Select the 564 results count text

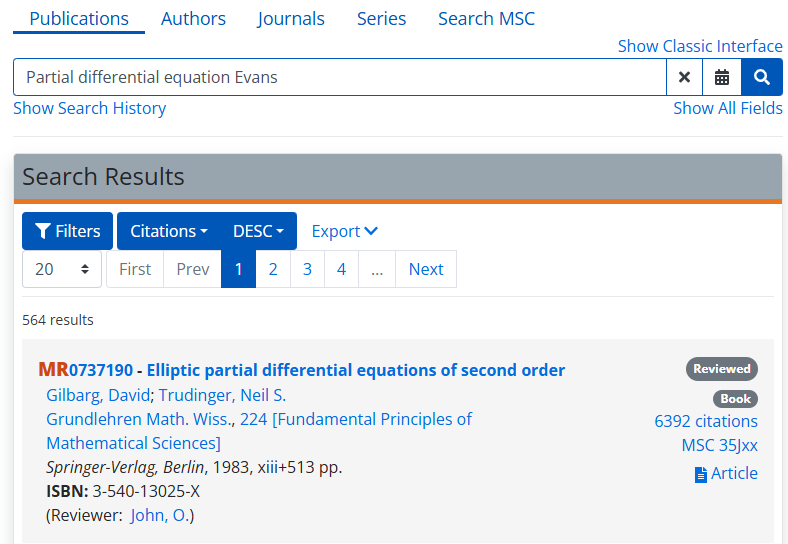(58, 320)
